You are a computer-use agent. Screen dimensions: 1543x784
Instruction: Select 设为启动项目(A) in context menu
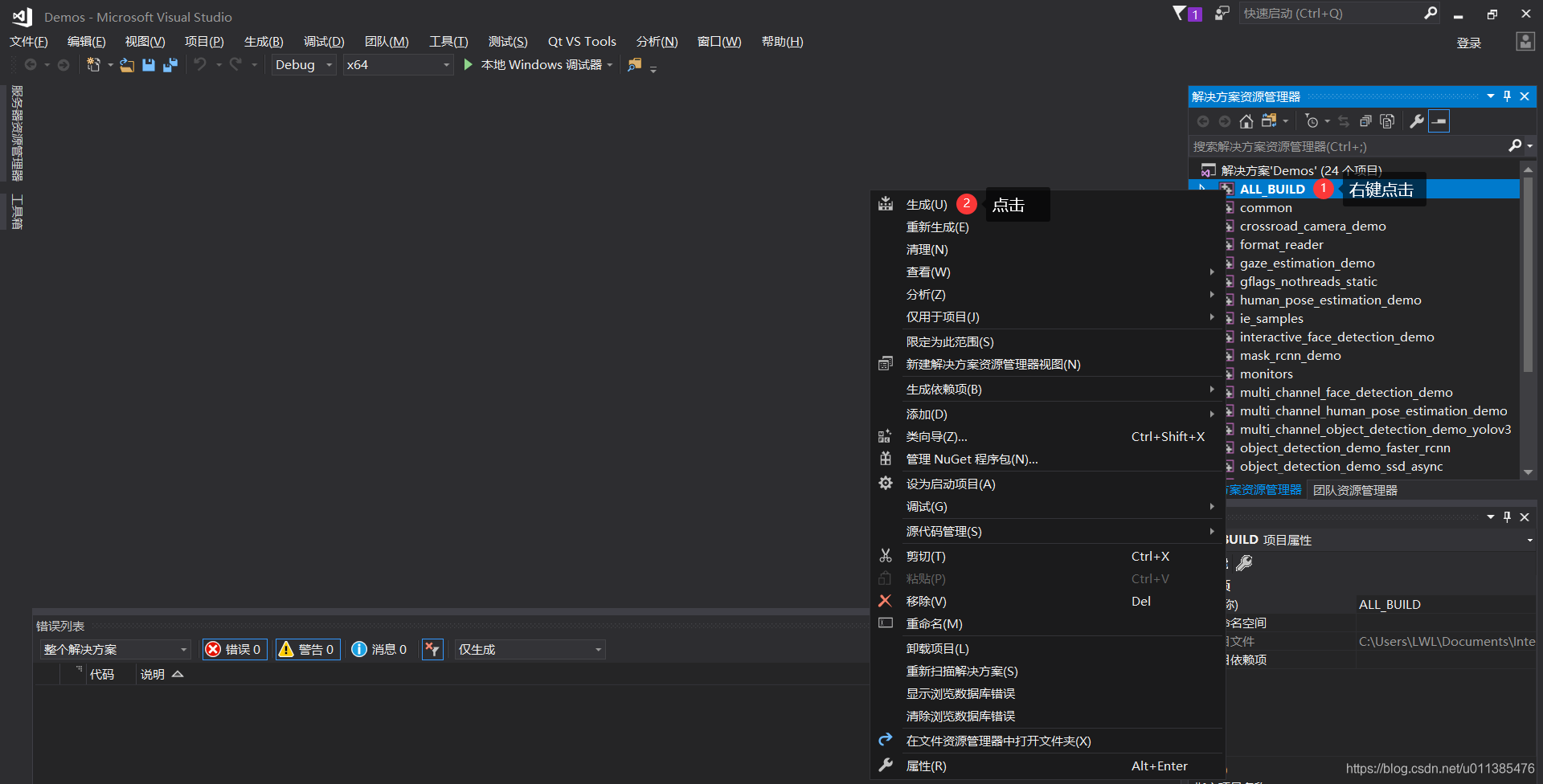[951, 484]
